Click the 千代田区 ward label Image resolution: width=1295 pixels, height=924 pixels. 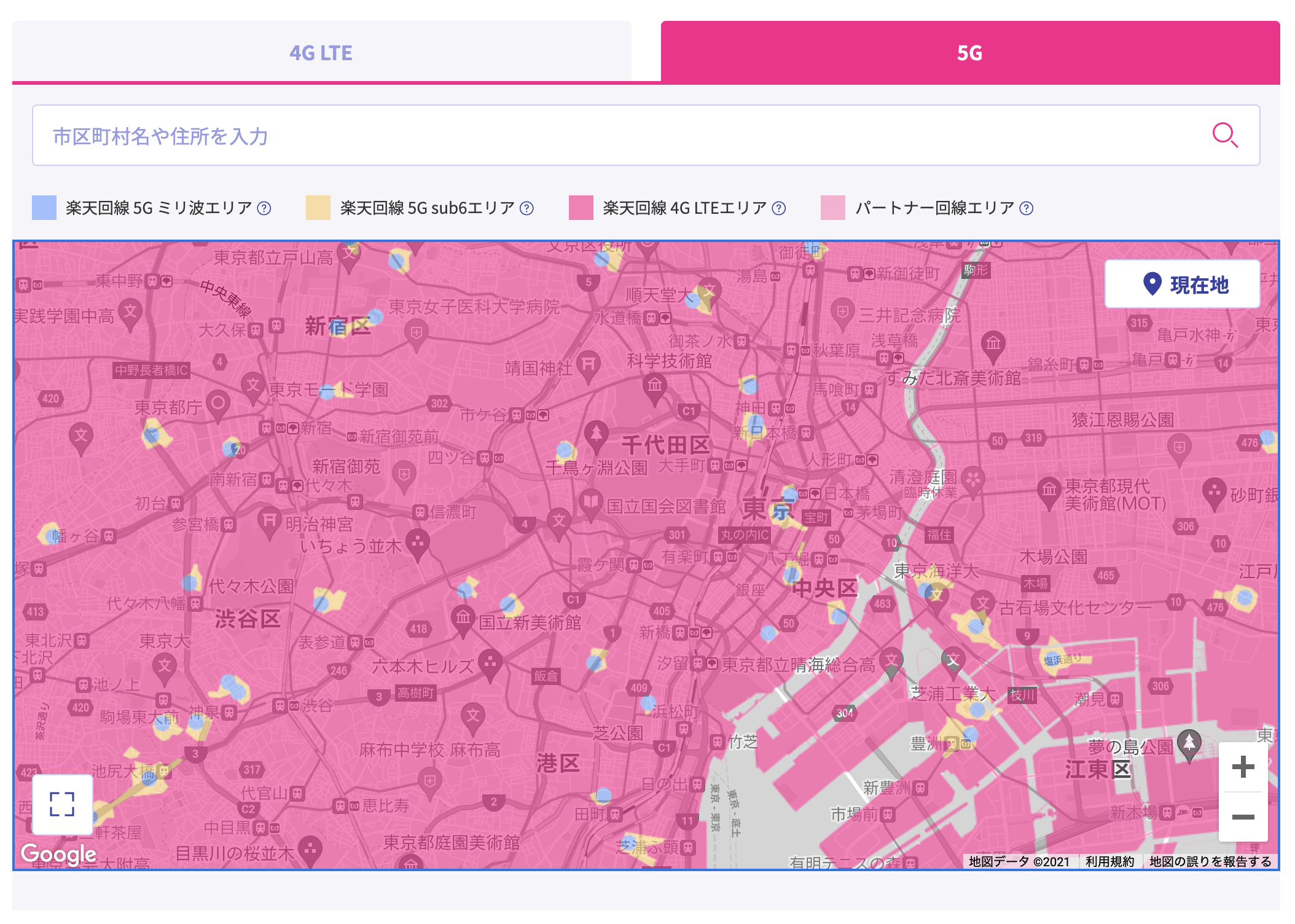(x=666, y=445)
